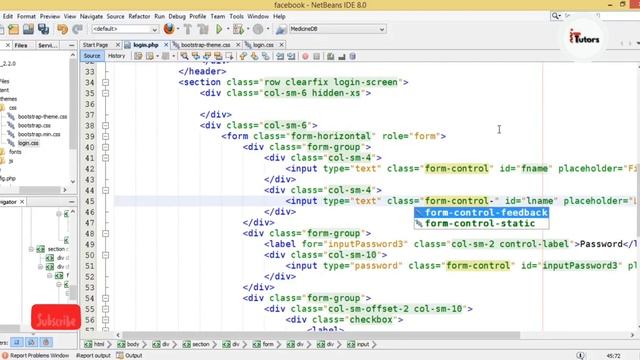This screenshot has width=640, height=360.
Task: Click the Save All toolbar icon
Action: point(43,29)
